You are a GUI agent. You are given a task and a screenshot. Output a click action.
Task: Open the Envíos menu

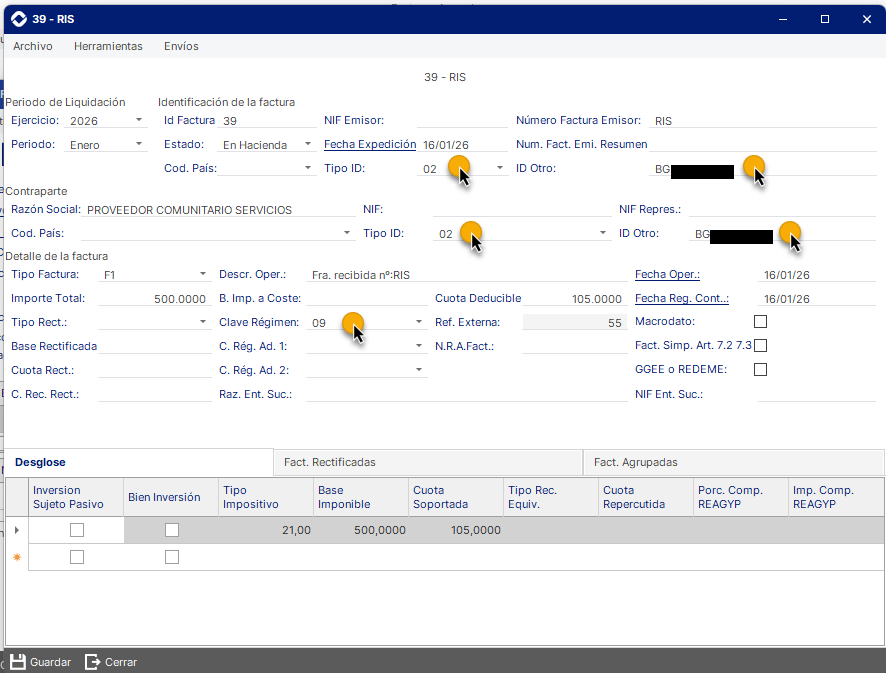click(181, 46)
